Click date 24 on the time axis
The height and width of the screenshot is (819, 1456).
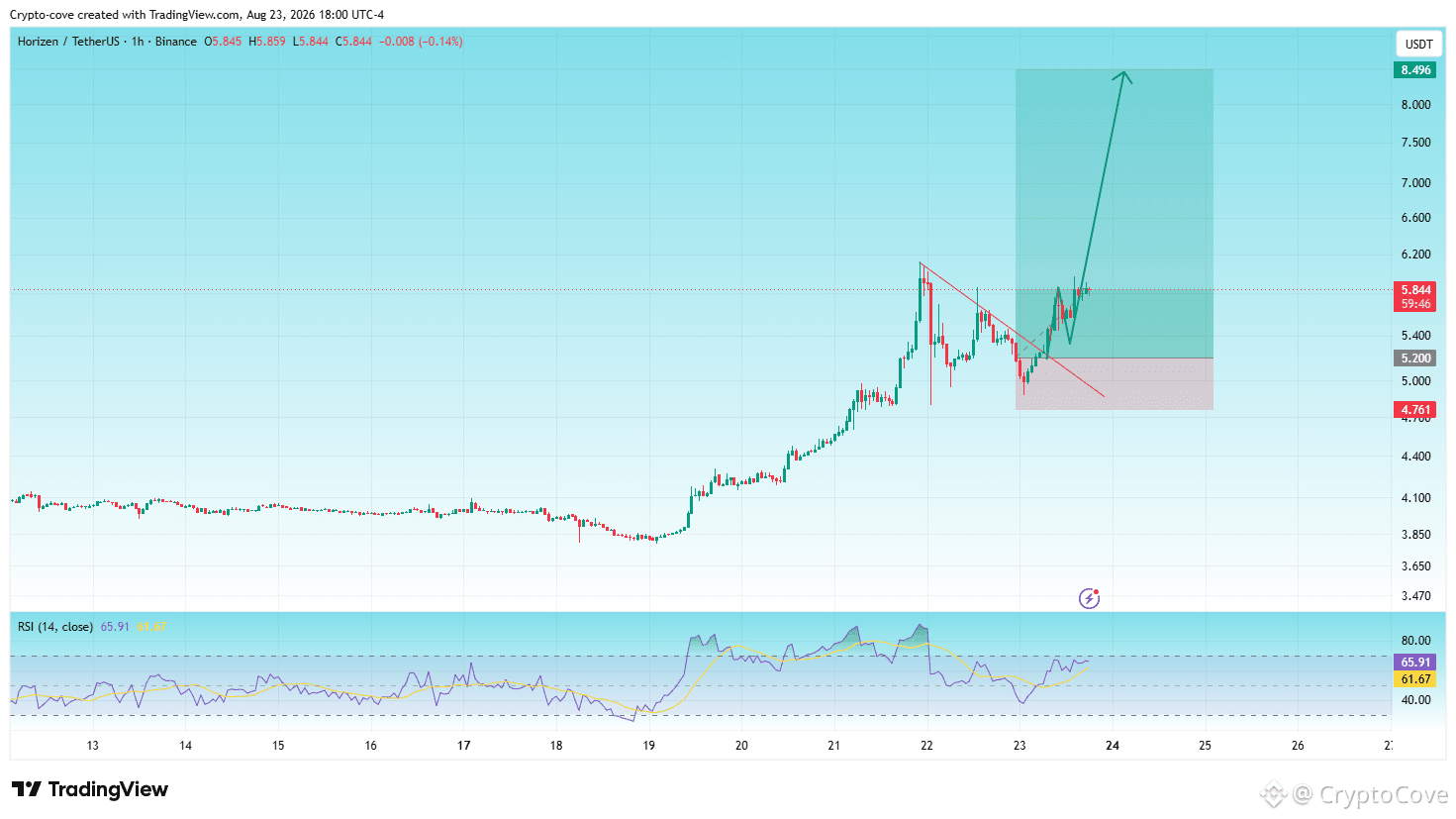coord(1113,746)
